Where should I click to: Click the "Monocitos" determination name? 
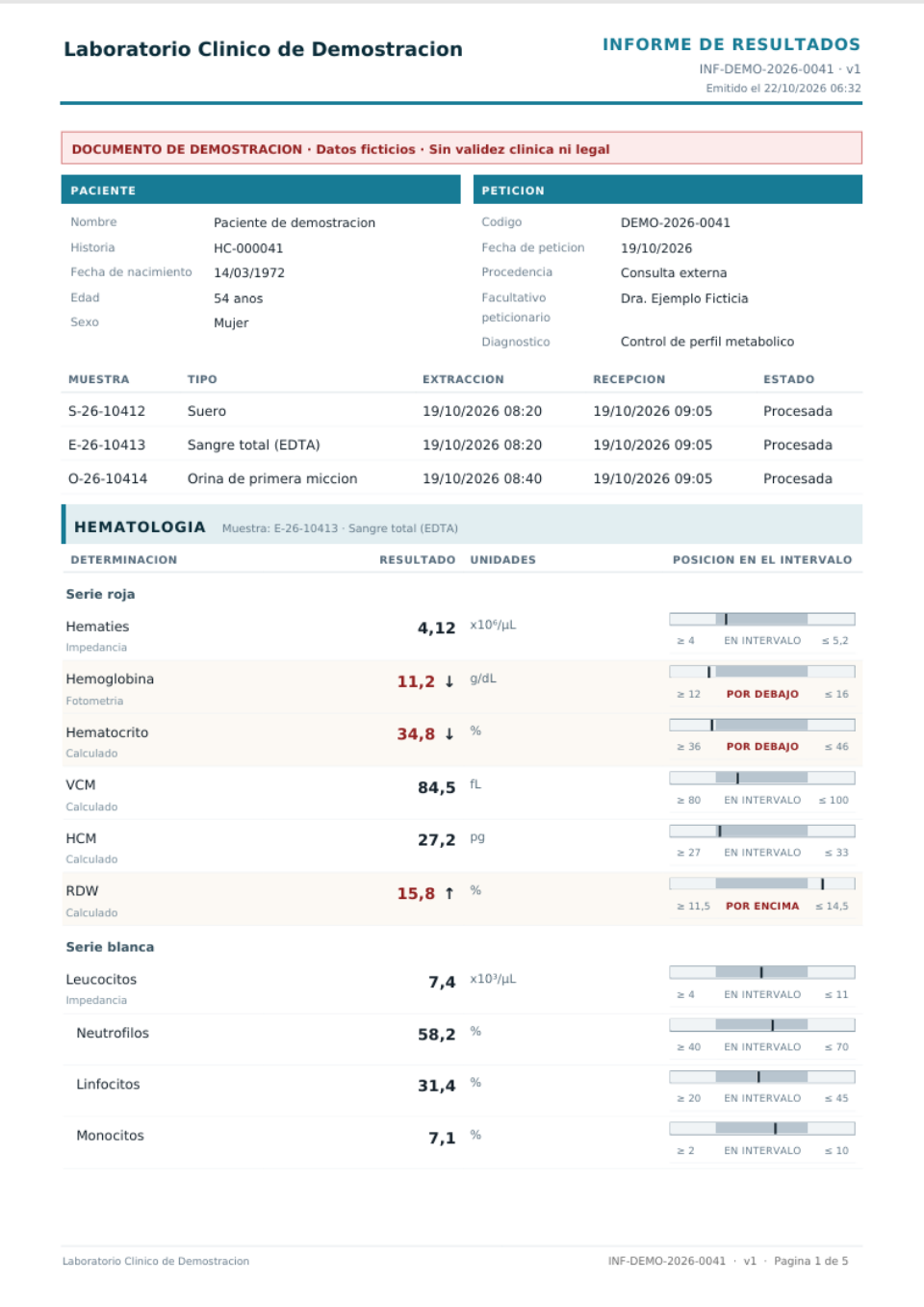(110, 1136)
